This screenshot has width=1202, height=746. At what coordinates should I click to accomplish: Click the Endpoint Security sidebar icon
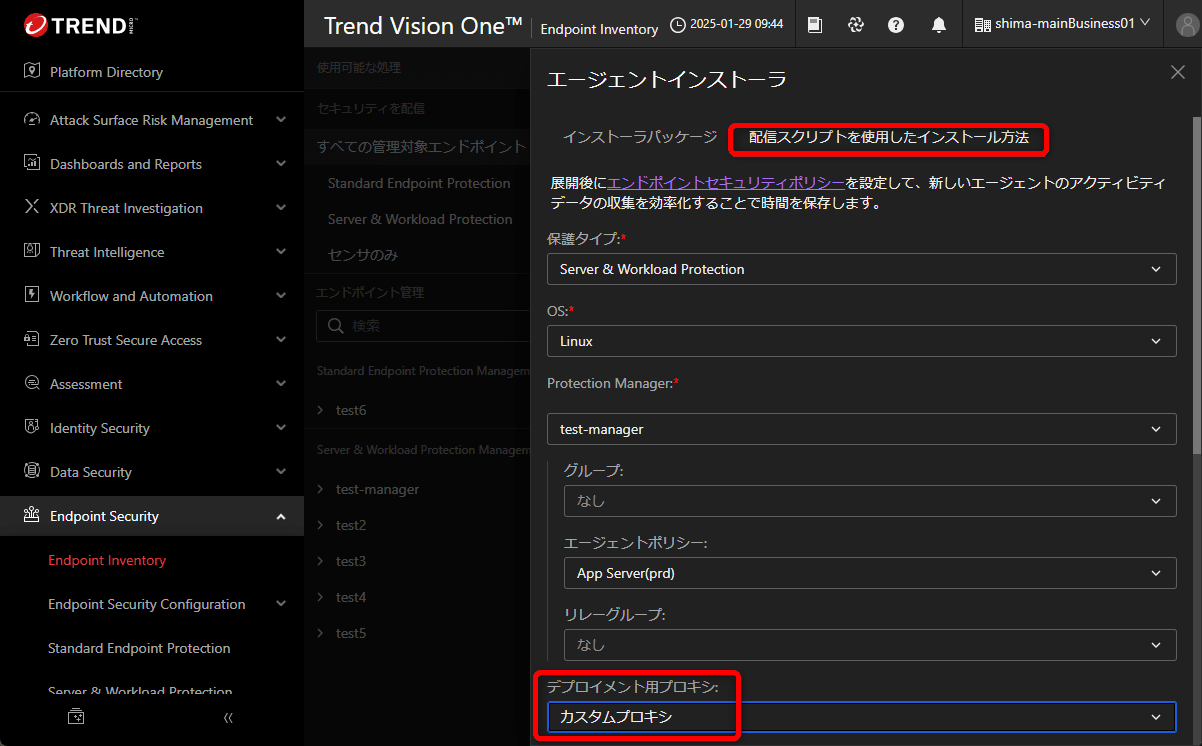pos(31,516)
